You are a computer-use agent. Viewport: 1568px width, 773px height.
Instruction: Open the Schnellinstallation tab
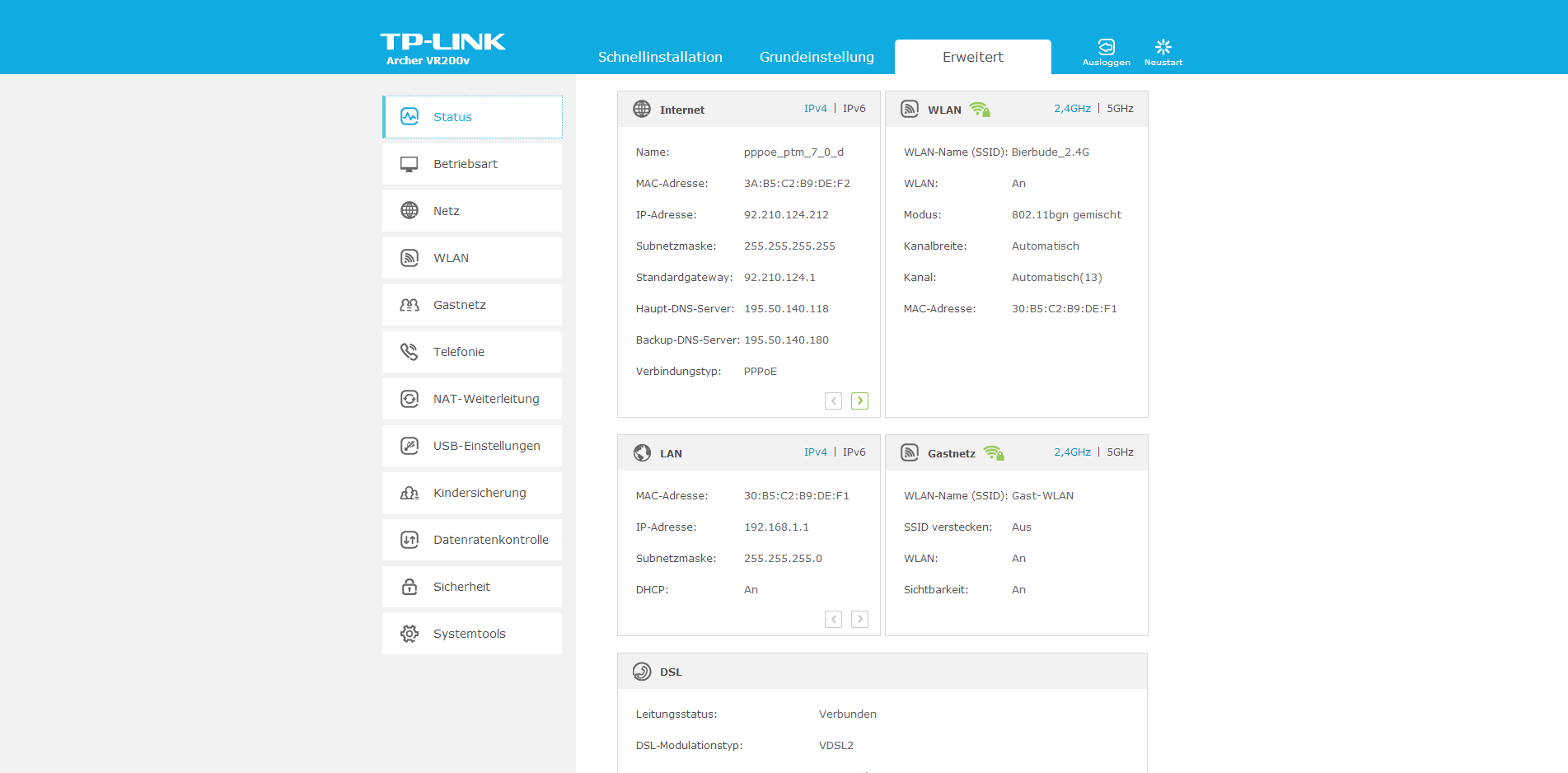660,57
